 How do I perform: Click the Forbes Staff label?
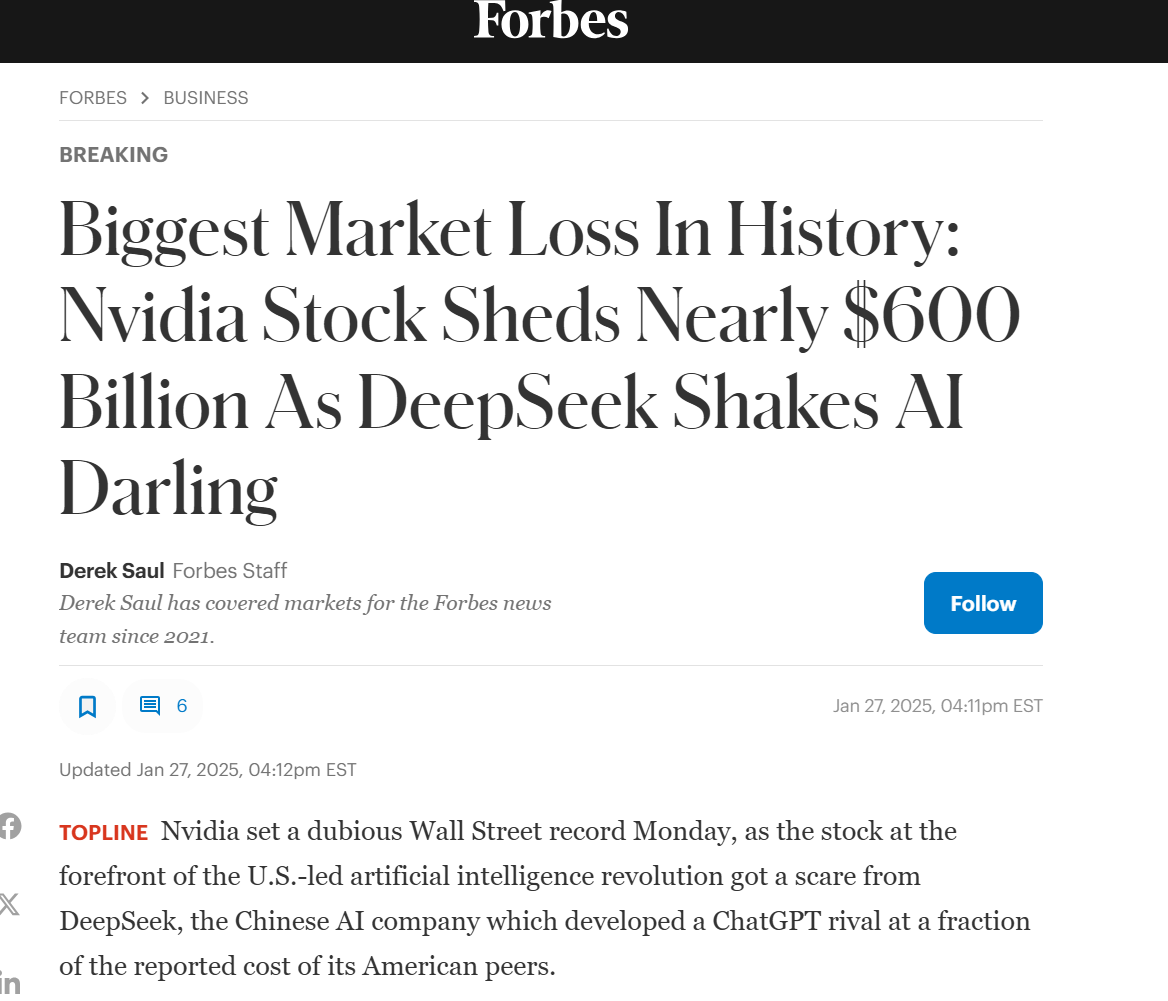point(230,571)
